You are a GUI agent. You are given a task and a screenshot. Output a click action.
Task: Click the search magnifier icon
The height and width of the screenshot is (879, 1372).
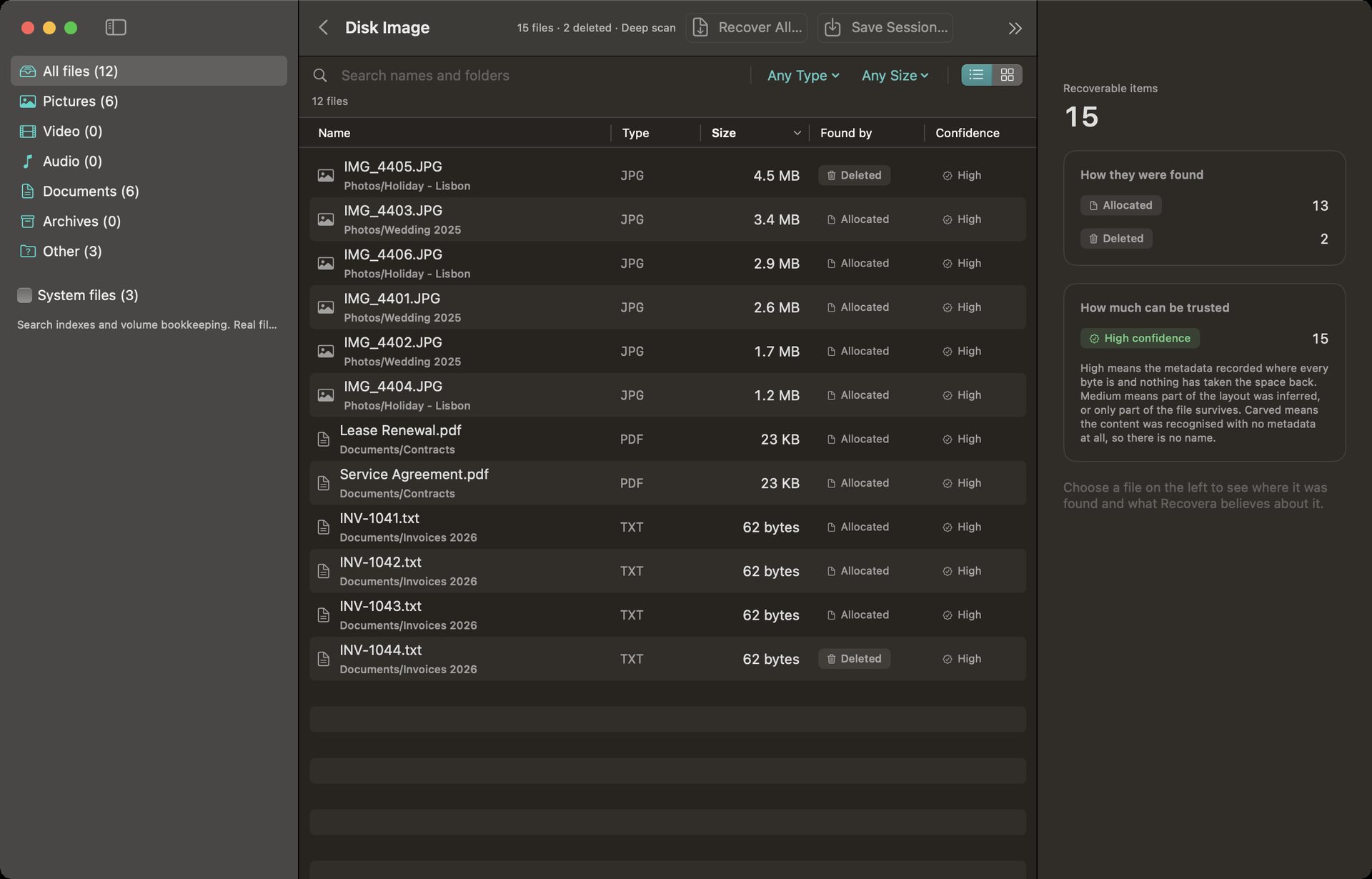(x=320, y=75)
